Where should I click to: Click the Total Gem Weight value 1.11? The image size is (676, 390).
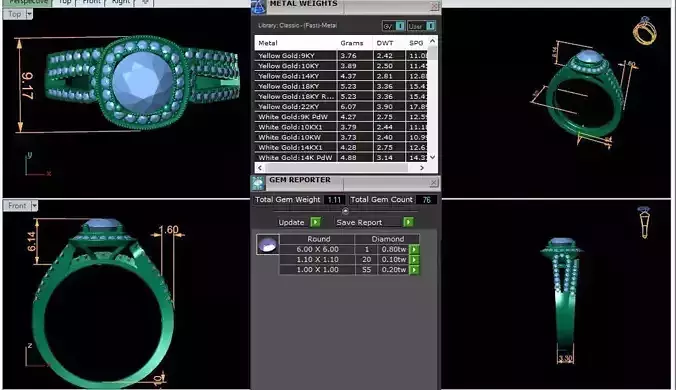pyautogui.click(x=334, y=200)
